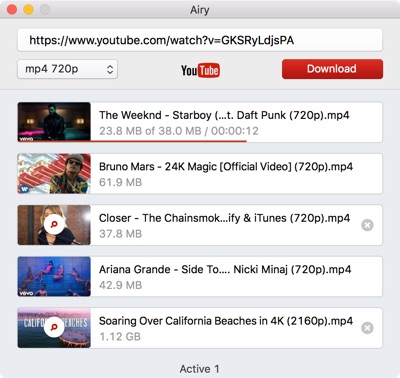
Task: Click the Closer Chainsmokers file title
Action: 224,218
